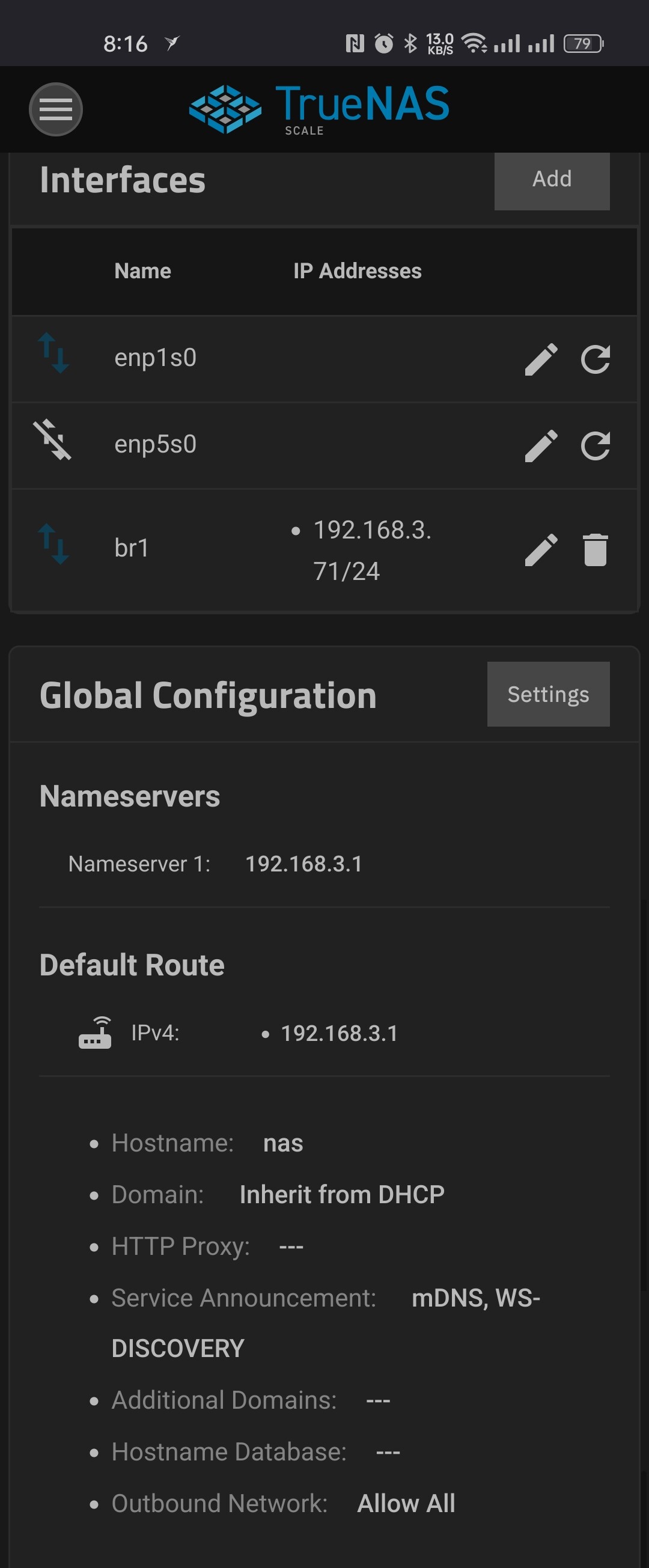Reset configuration of enp1s0 interface
Viewport: 649px width, 1568px height.
coord(595,359)
